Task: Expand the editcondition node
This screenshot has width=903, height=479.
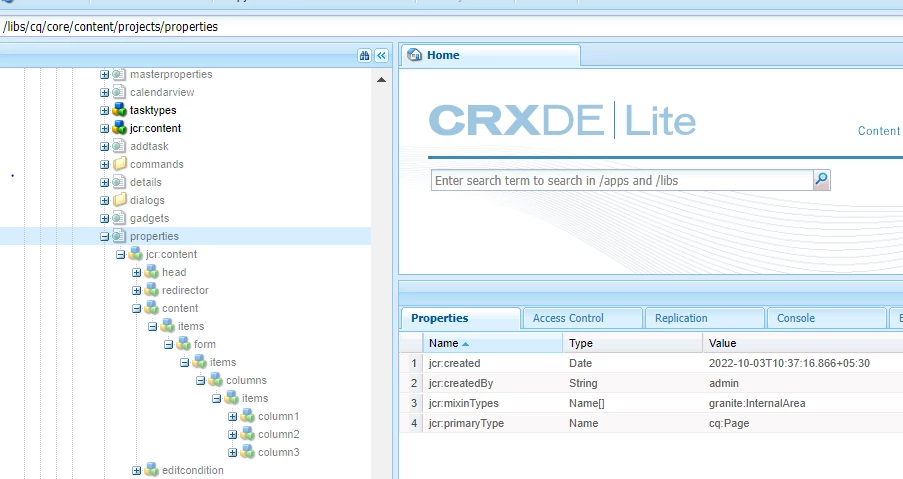Action: [x=136, y=470]
